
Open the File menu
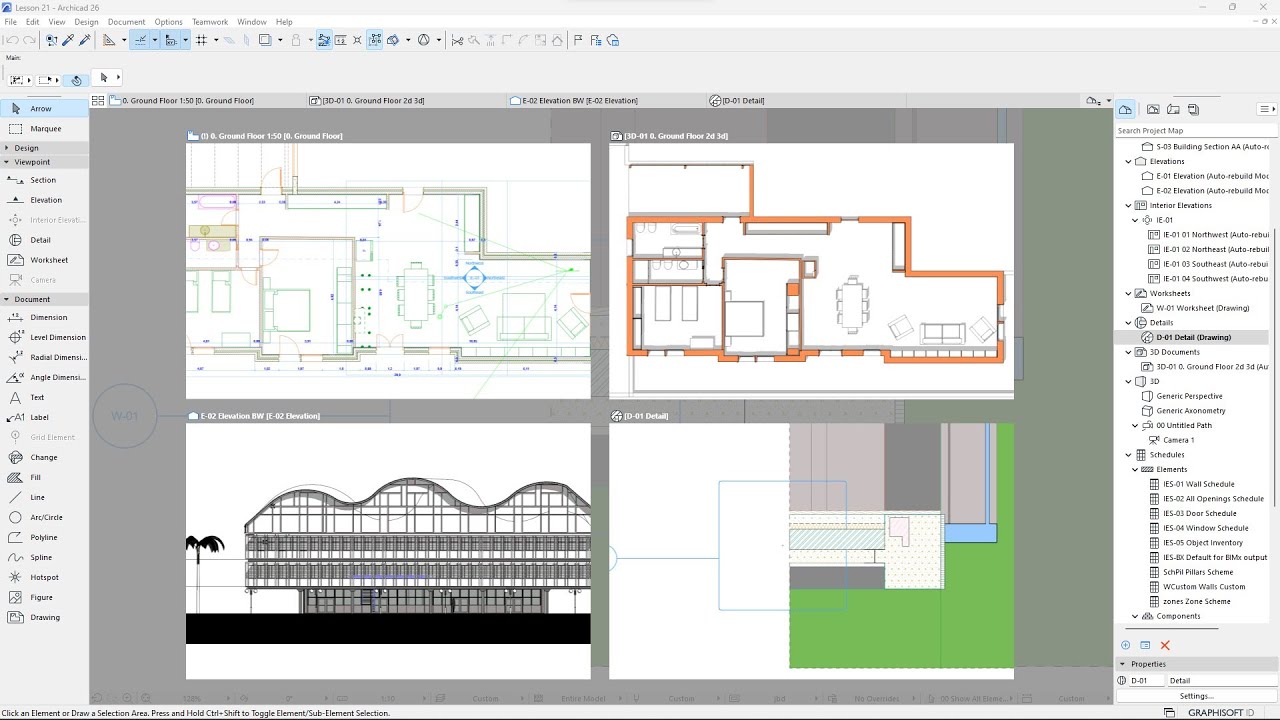click(11, 22)
